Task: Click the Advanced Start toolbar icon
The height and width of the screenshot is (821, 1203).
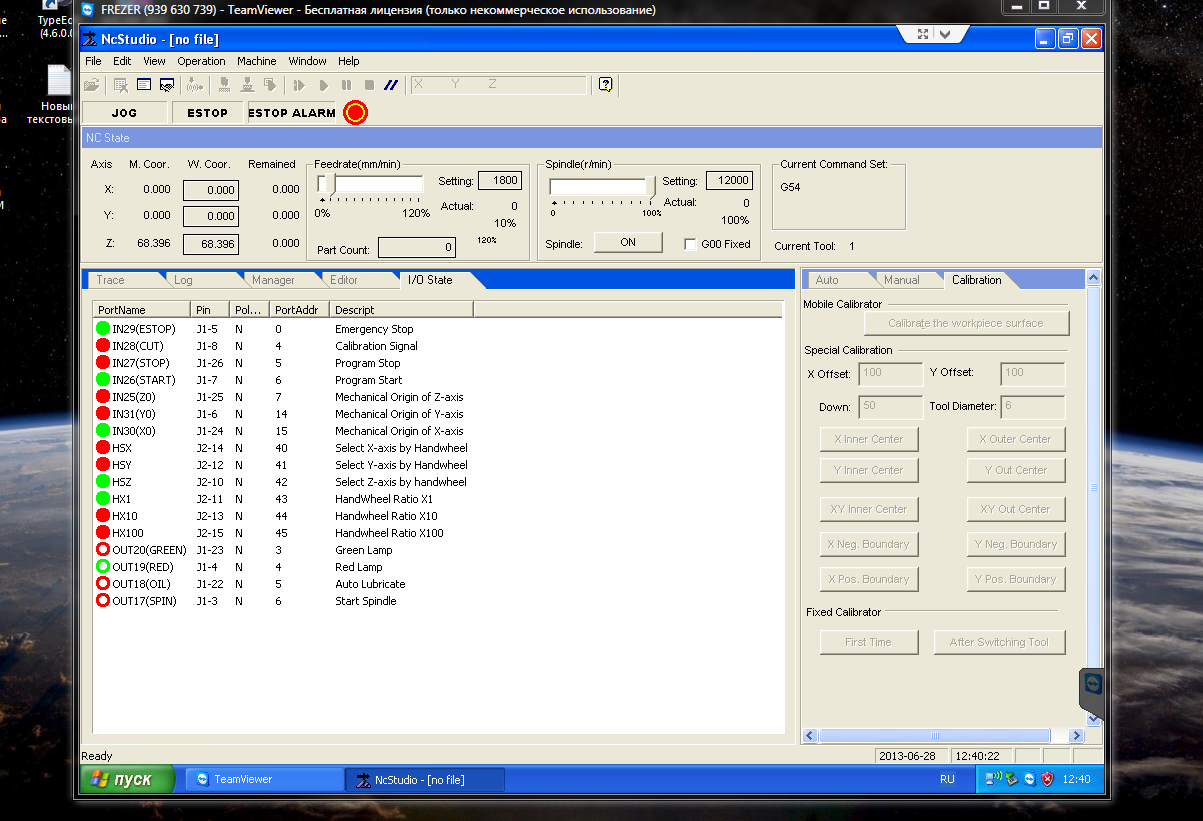Action: coord(299,85)
